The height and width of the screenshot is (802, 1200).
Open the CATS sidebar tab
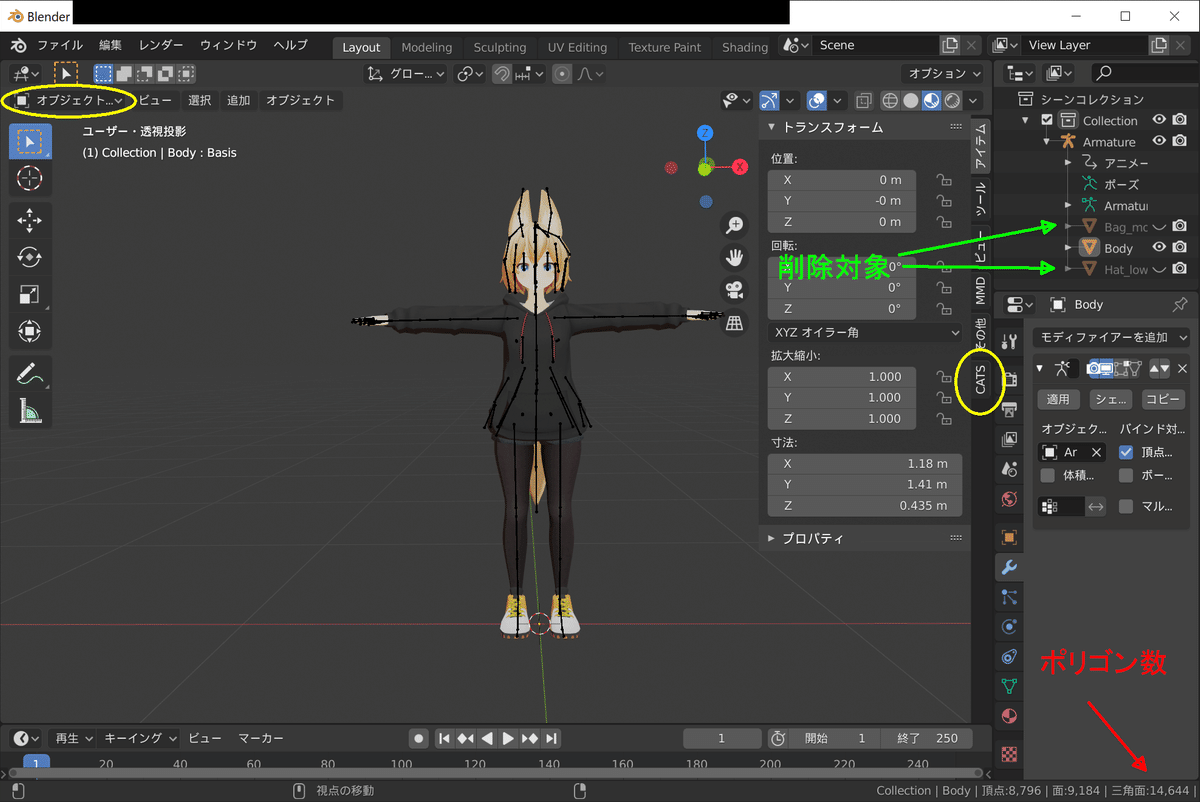click(x=981, y=378)
